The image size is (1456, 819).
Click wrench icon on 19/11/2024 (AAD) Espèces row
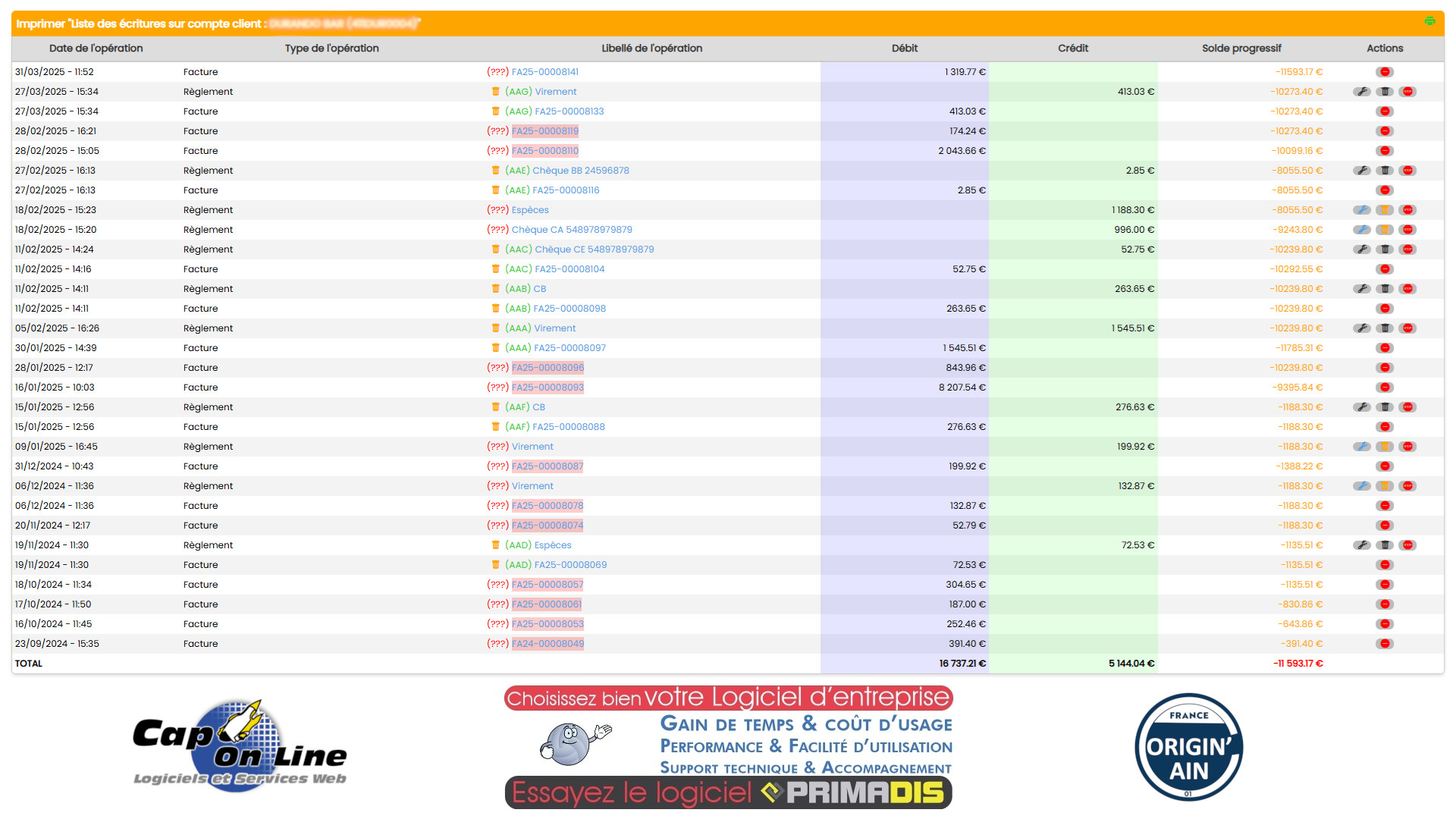tap(1362, 545)
